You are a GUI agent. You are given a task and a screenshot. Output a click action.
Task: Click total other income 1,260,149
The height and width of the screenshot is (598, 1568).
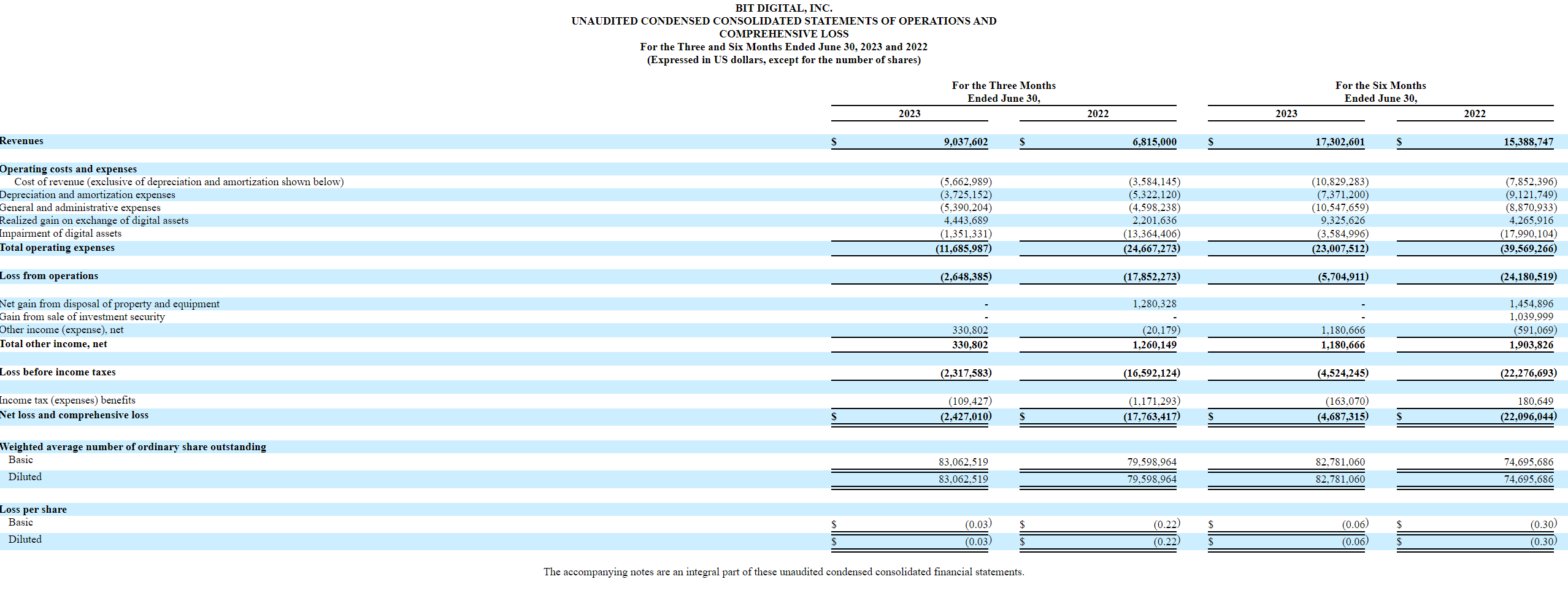tap(1154, 345)
